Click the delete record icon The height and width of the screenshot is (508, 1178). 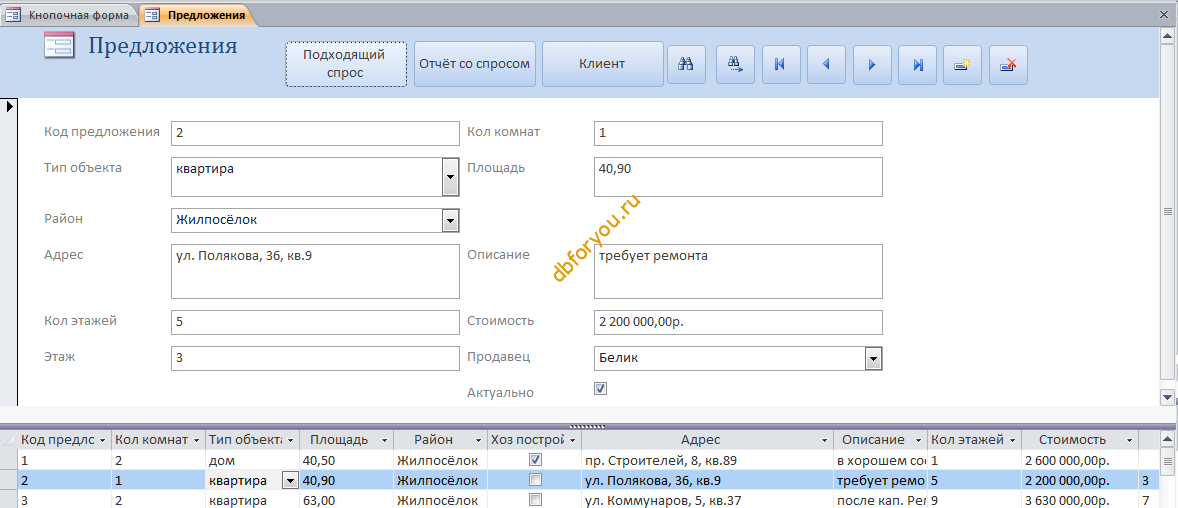click(x=1008, y=65)
